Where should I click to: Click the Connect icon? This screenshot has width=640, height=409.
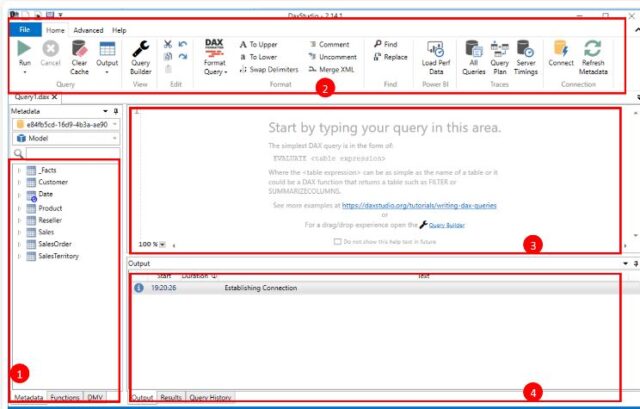(x=561, y=48)
